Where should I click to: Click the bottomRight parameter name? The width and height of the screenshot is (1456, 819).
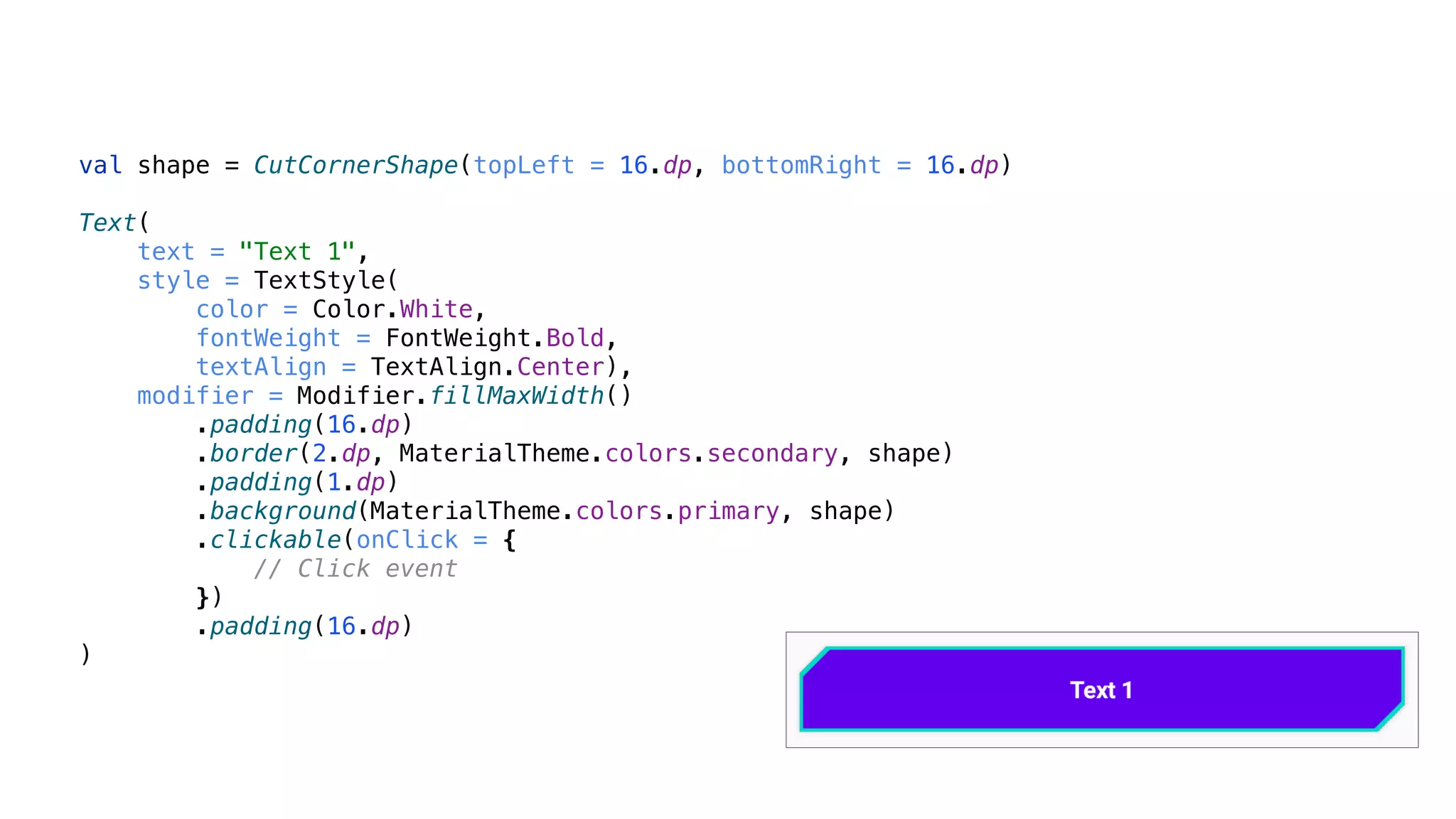pyautogui.click(x=801, y=165)
